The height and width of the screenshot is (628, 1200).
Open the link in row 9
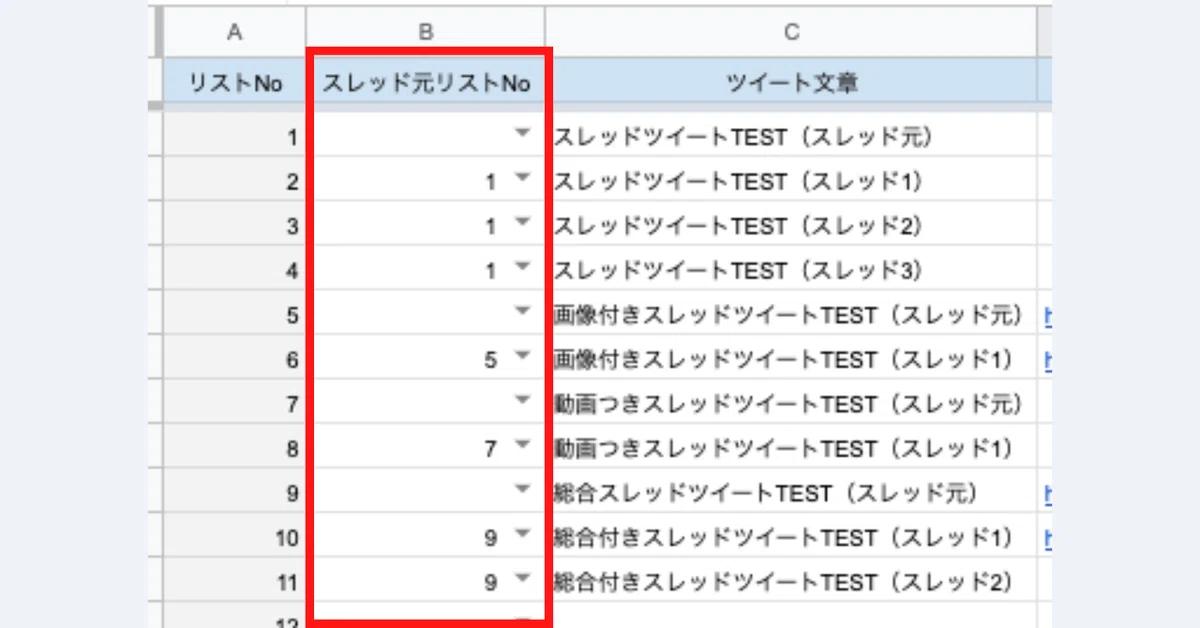1046,492
